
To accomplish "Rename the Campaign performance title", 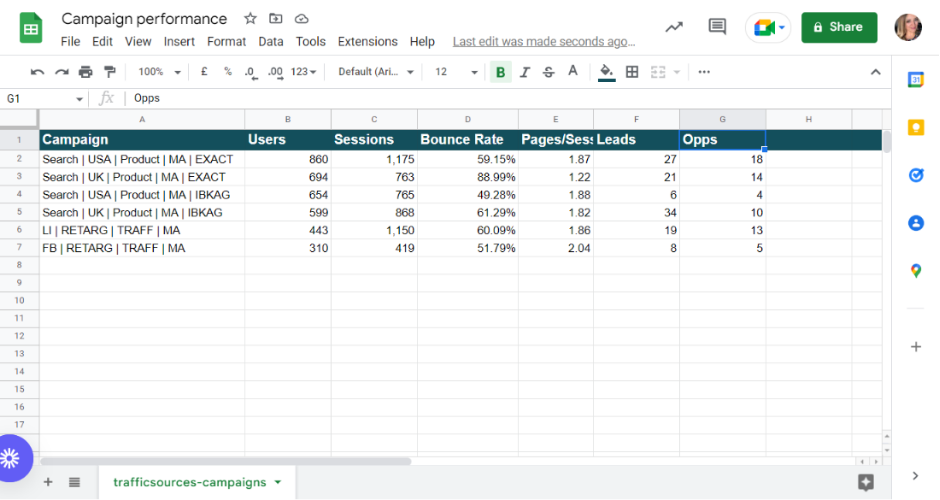I will (144, 19).
